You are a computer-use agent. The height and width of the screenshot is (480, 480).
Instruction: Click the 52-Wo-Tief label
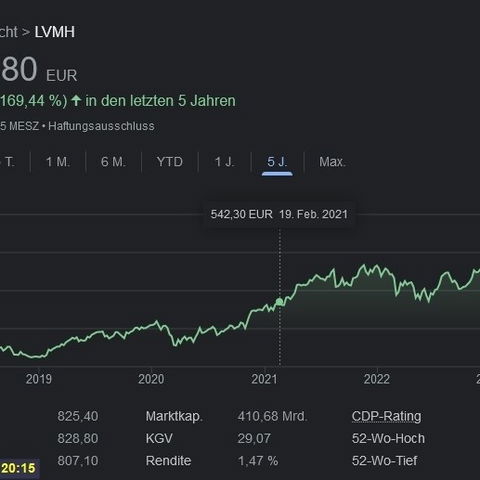[x=384, y=461]
